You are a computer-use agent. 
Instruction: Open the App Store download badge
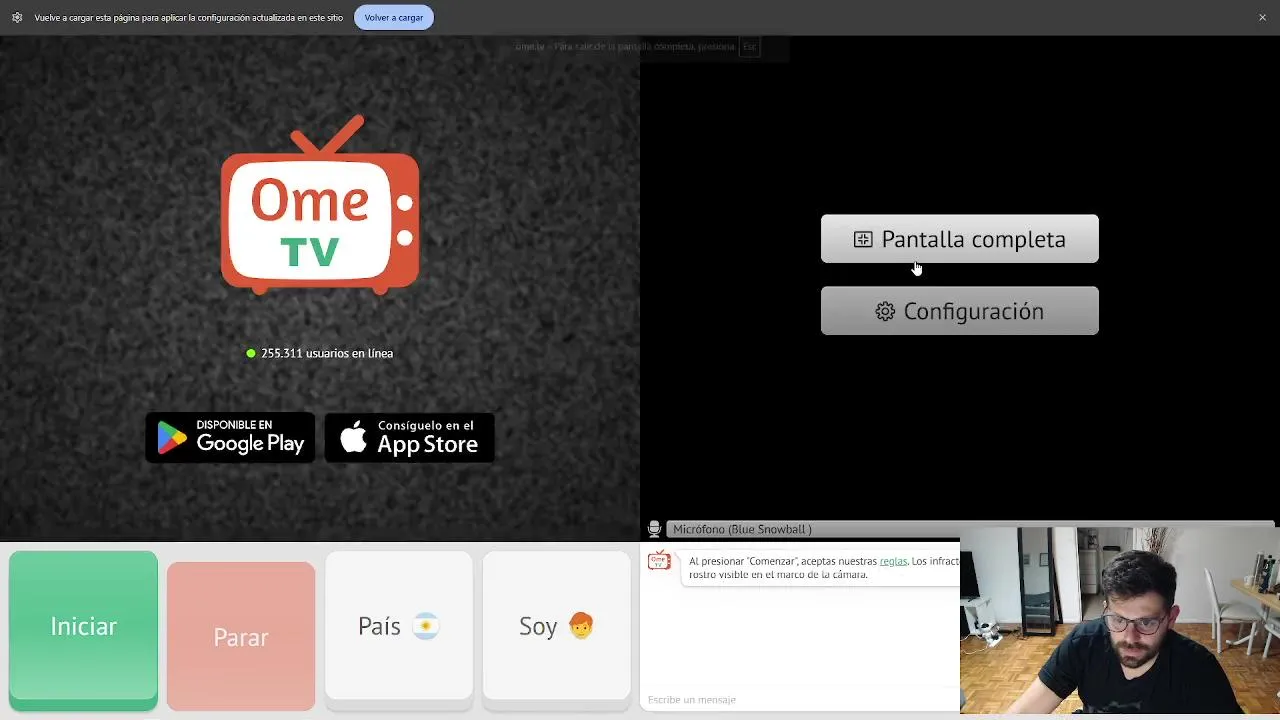410,437
